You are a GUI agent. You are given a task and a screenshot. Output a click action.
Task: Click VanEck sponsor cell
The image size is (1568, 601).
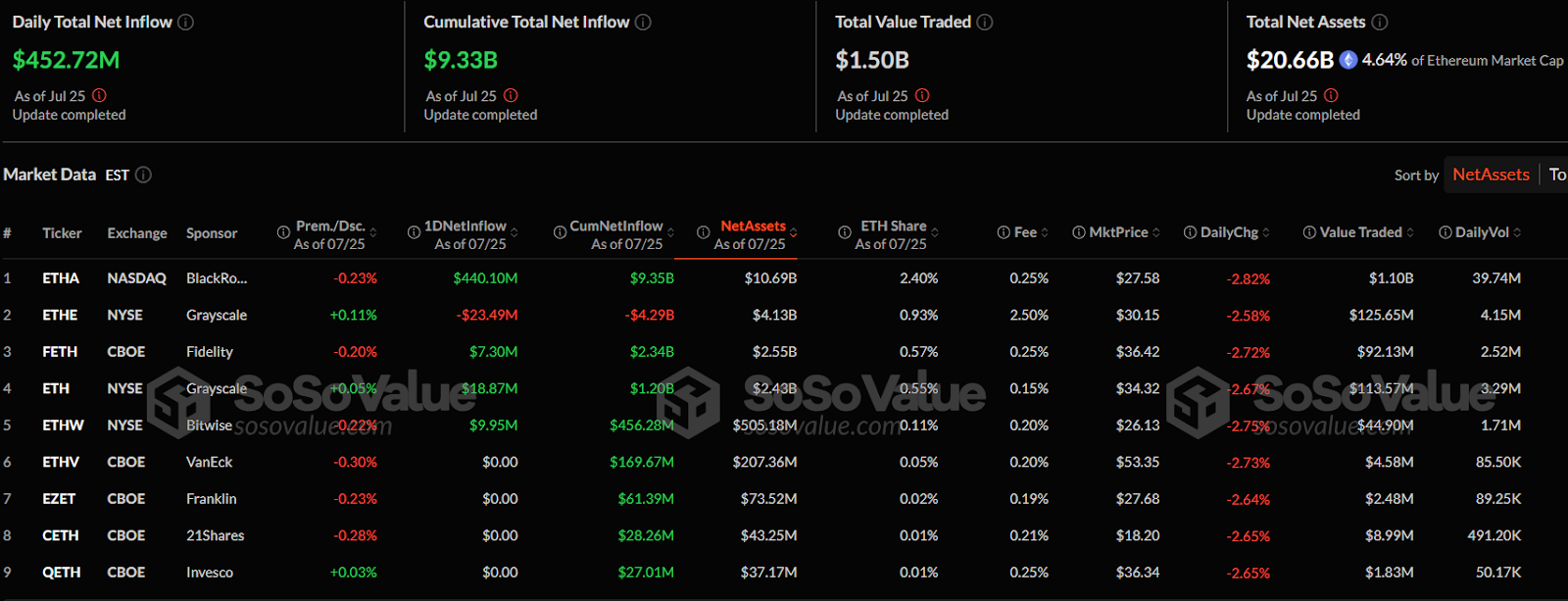pos(210,462)
